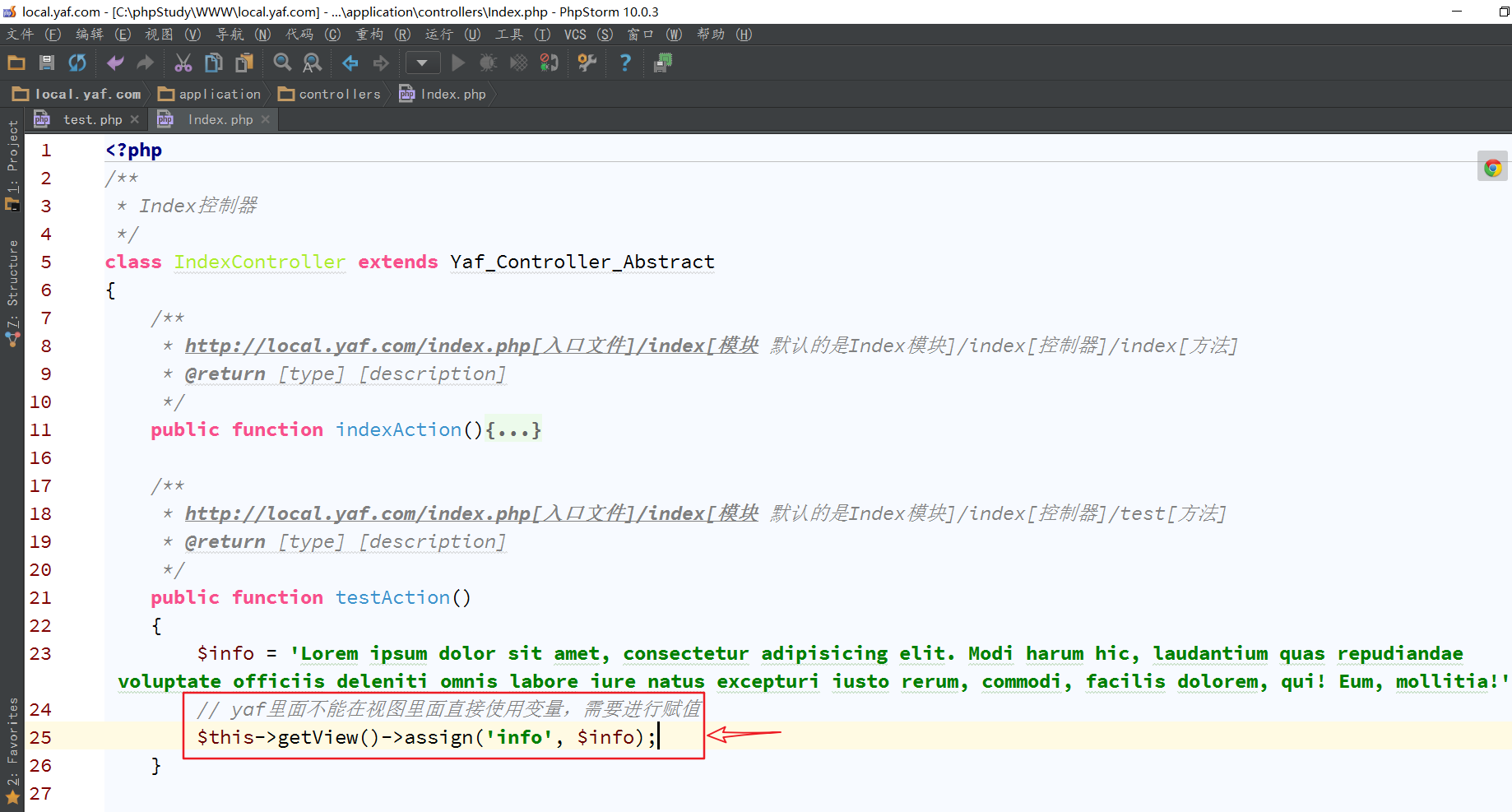Click the Cut scissors icon
Screen dimensions: 1512x812
click(x=183, y=63)
